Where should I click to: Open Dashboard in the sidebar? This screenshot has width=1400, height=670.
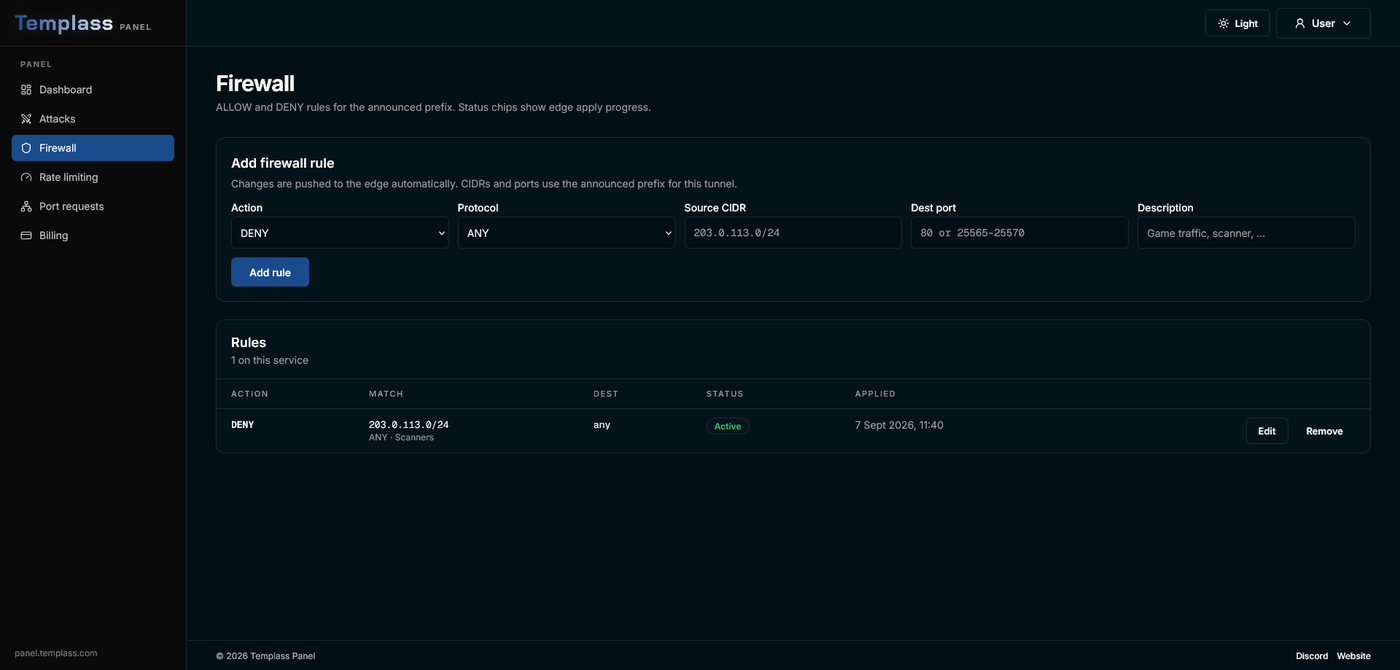(x=93, y=90)
